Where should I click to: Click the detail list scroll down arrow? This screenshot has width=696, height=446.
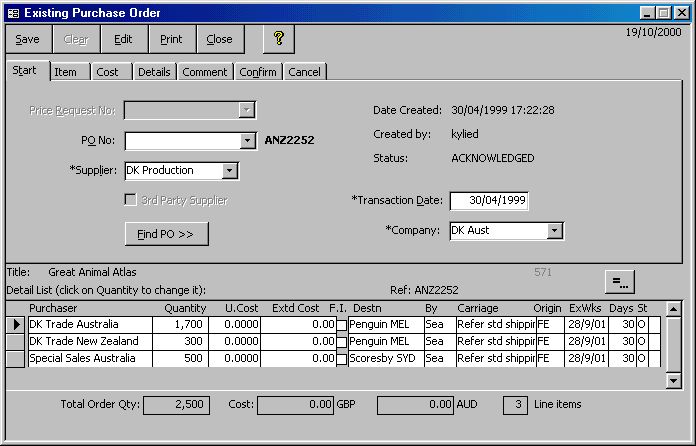674,380
